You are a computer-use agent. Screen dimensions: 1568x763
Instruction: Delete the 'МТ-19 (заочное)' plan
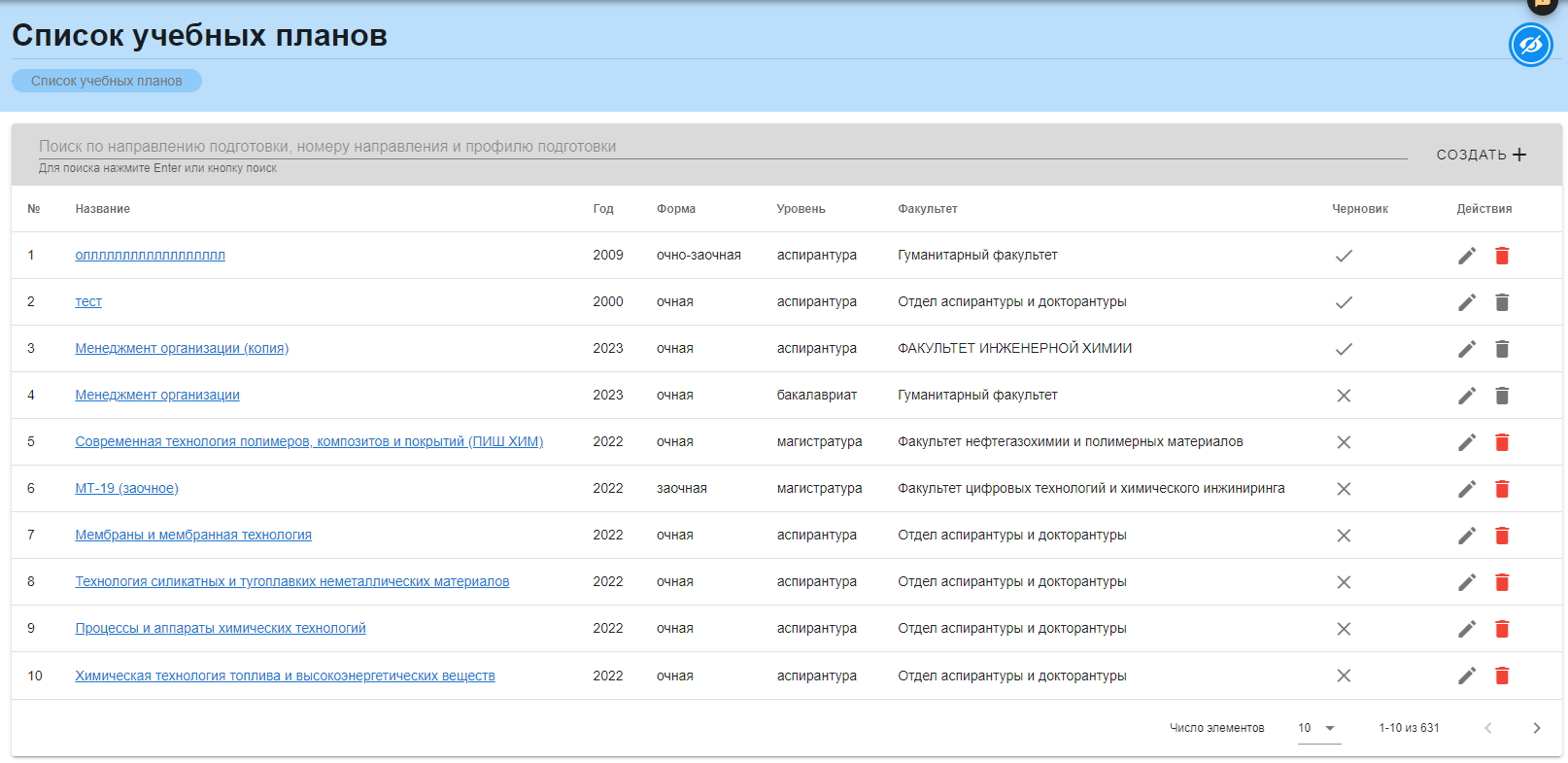click(x=1501, y=489)
